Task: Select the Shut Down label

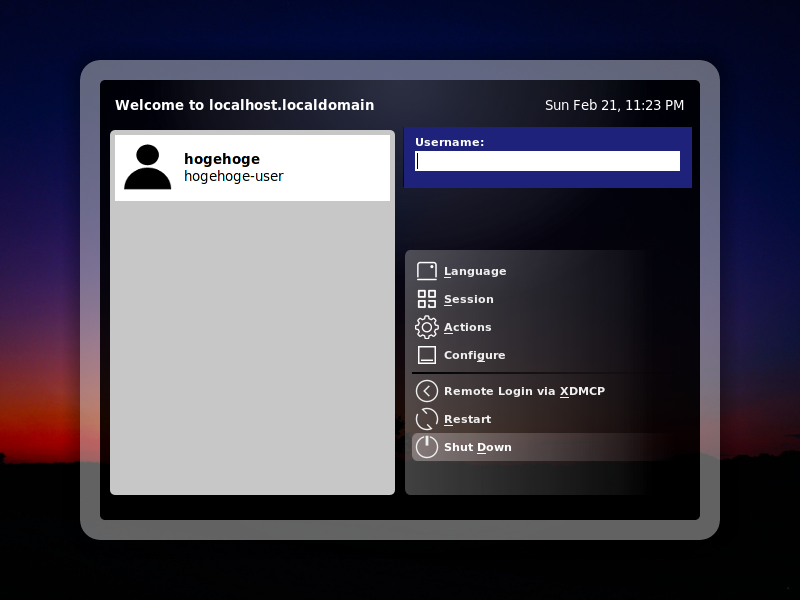Action: (478, 447)
